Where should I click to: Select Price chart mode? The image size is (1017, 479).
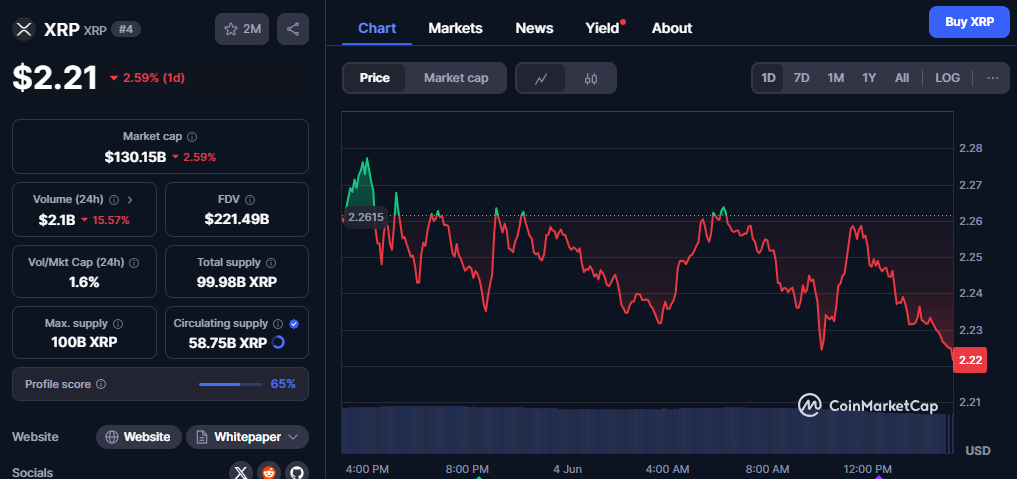[x=375, y=78]
